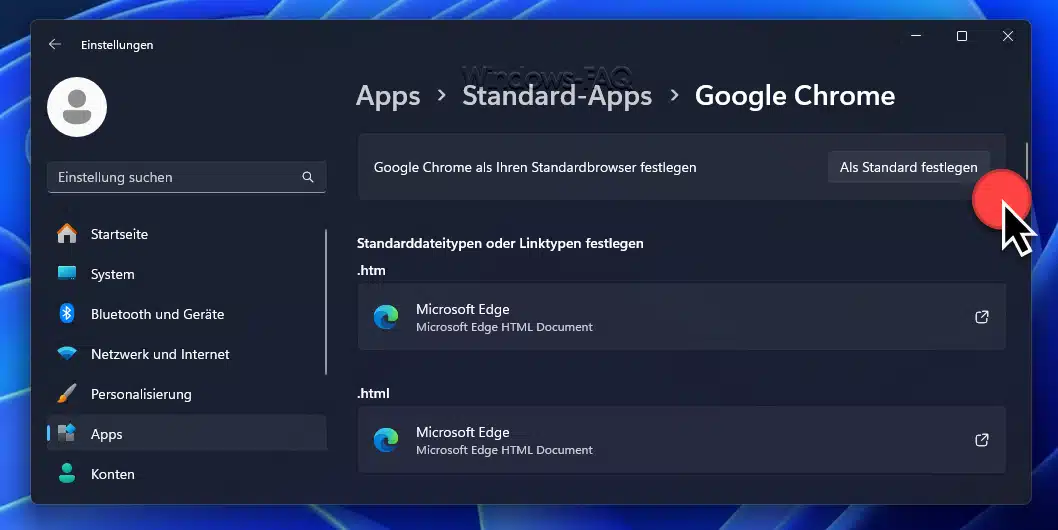Screen dimensions: 1058x530
Task: Click the open-external icon in the .html row
Action: pos(982,440)
